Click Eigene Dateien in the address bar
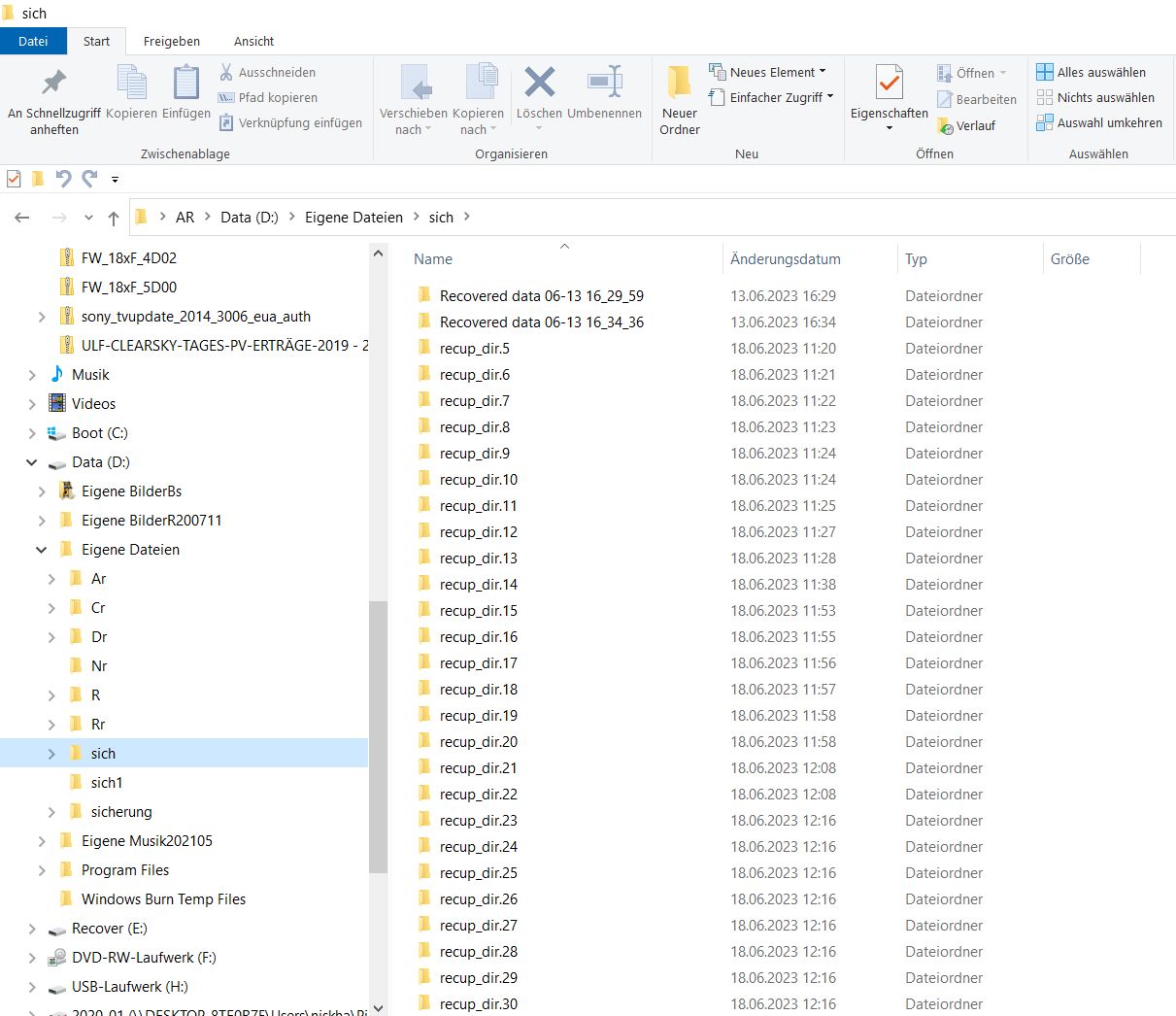The height and width of the screenshot is (1016, 1176). [353, 218]
